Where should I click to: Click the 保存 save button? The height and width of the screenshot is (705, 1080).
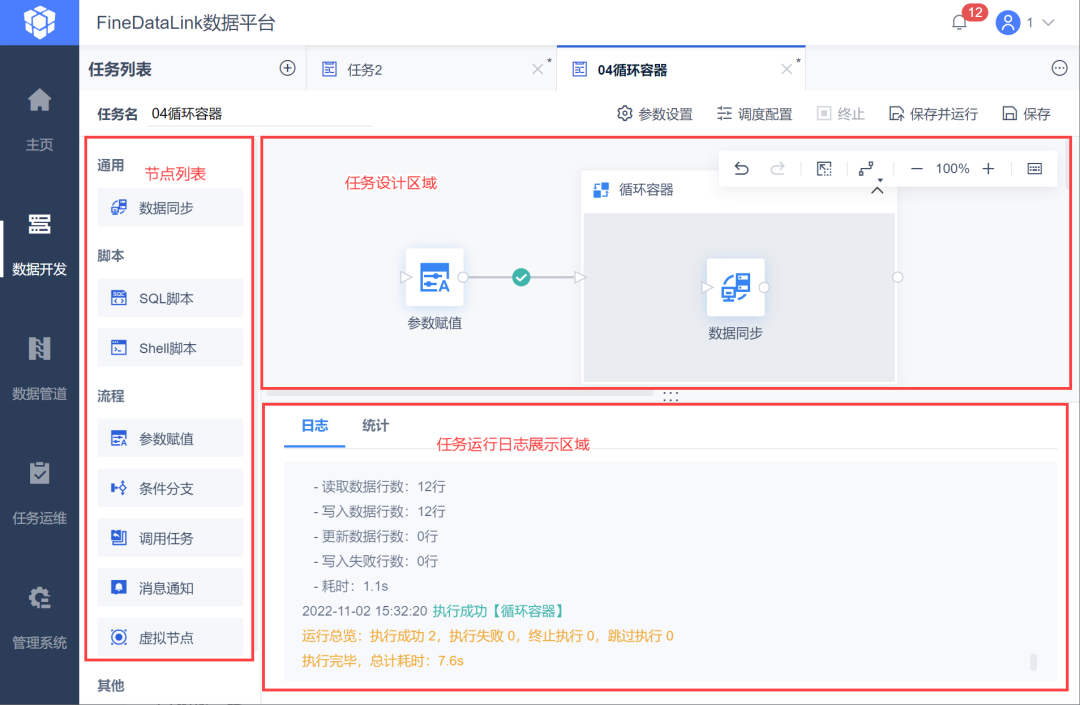1026,114
